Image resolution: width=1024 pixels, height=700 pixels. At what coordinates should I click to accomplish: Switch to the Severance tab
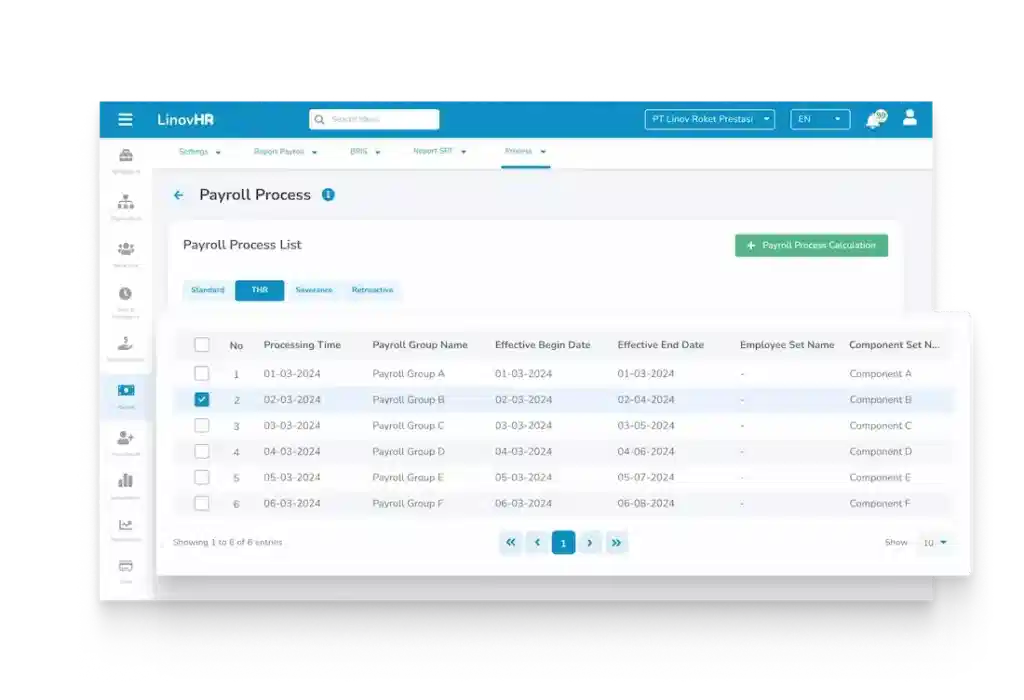pyautogui.click(x=313, y=290)
